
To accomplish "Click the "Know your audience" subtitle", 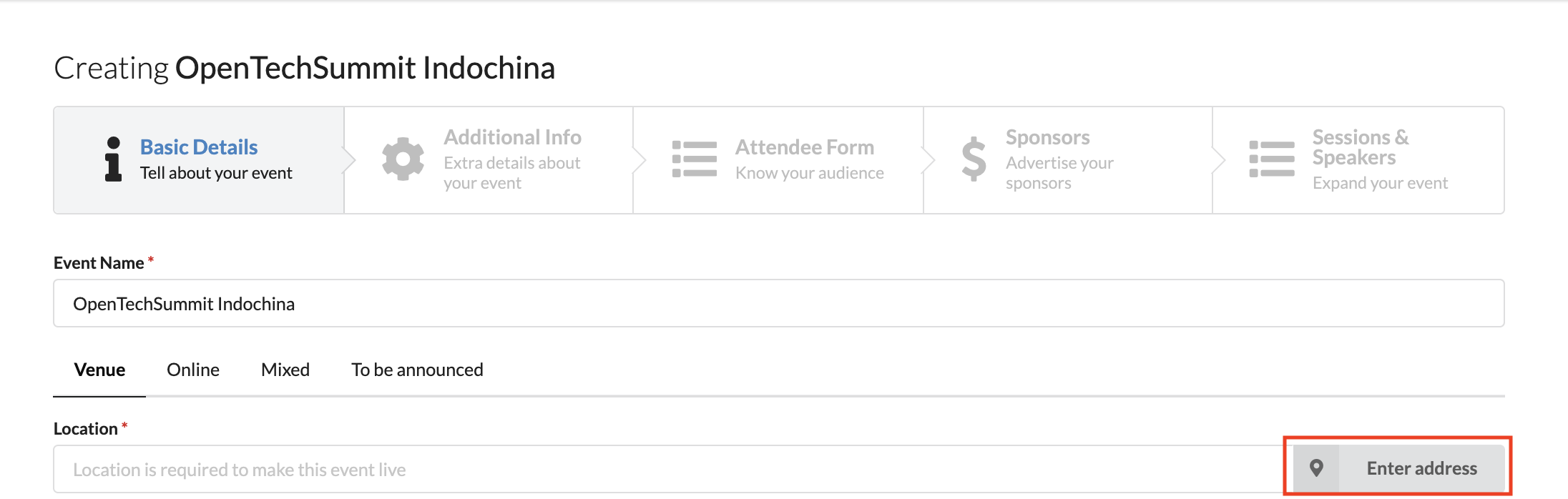I will click(810, 173).
